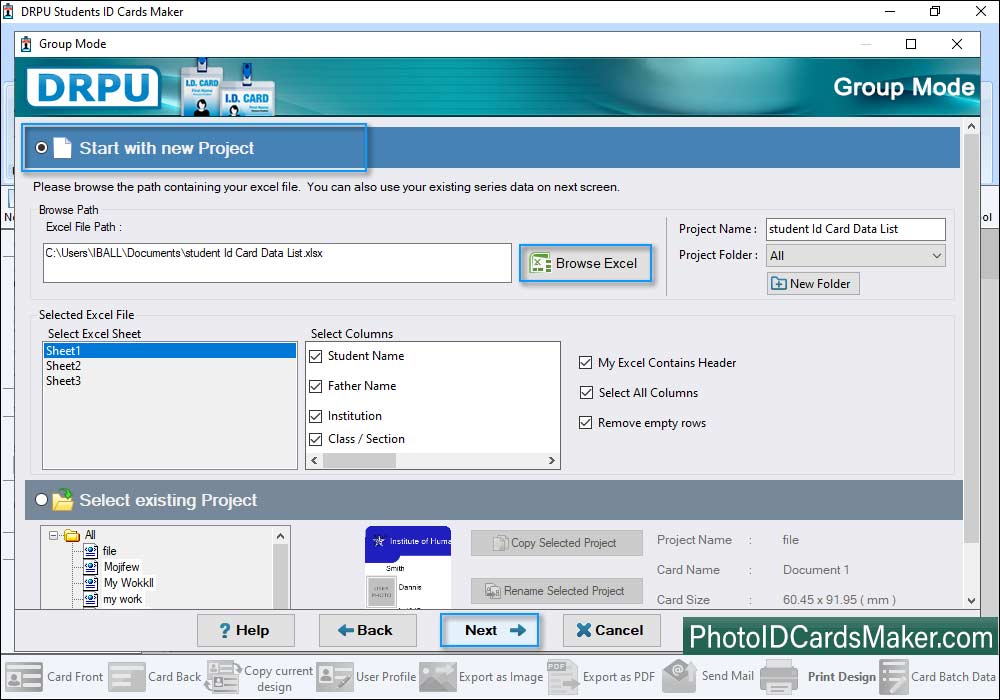
Task: Click the 'My Wokkll' project icon
Action: (x=91, y=583)
